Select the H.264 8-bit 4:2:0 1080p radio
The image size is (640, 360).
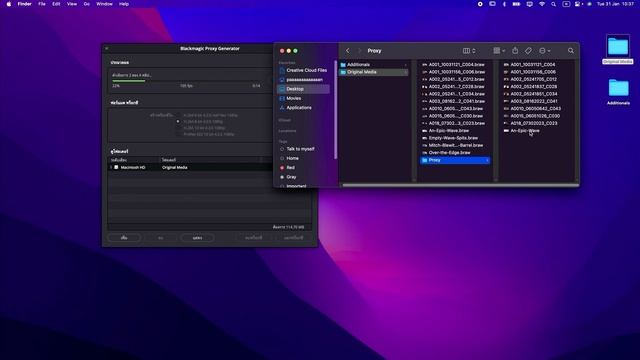click(178, 122)
